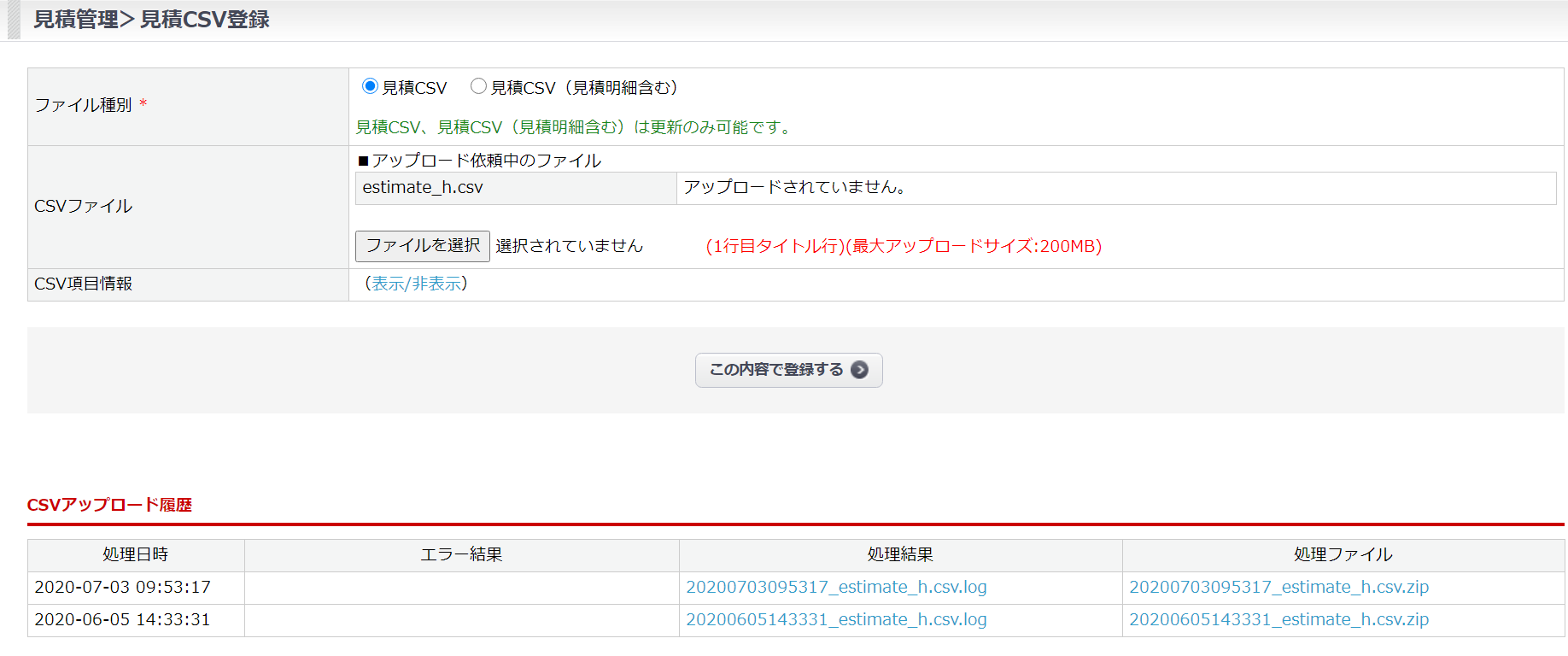Click the 処理結果 column header
This screenshot has height=656, width=1568.
(x=900, y=555)
